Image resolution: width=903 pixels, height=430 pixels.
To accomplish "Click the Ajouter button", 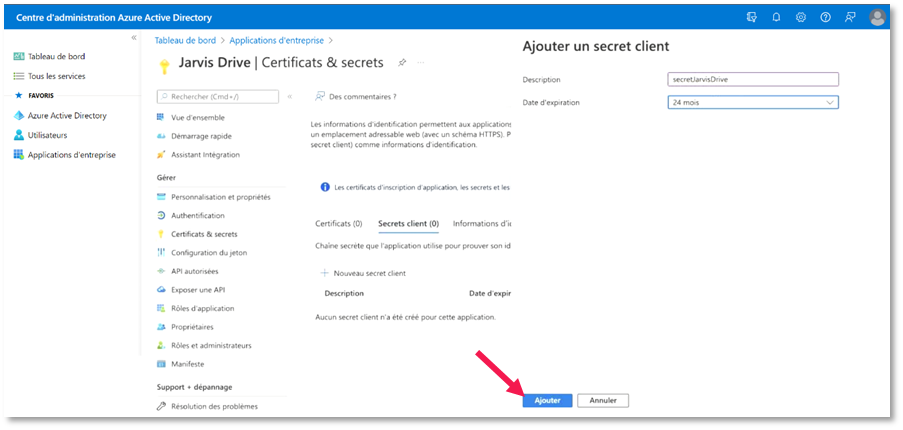I will tap(547, 401).
